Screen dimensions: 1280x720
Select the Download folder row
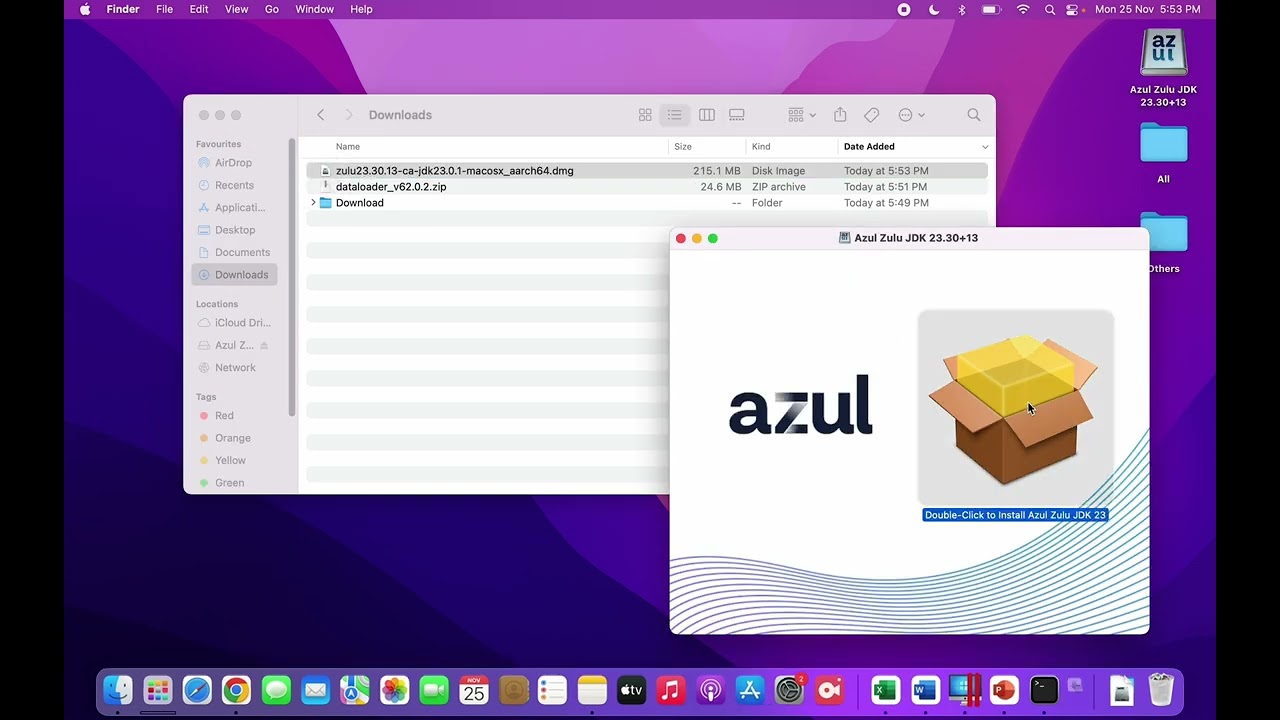[647, 203]
